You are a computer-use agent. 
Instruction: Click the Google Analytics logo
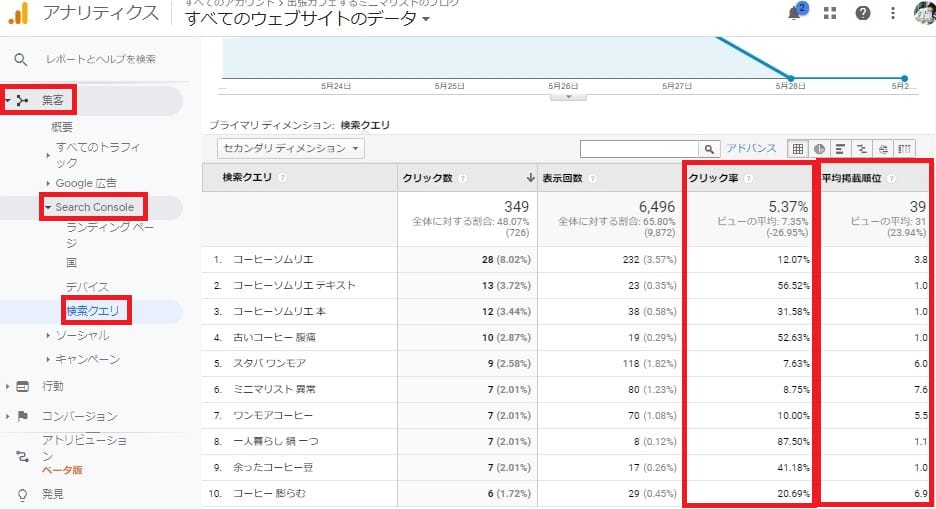(x=19, y=13)
